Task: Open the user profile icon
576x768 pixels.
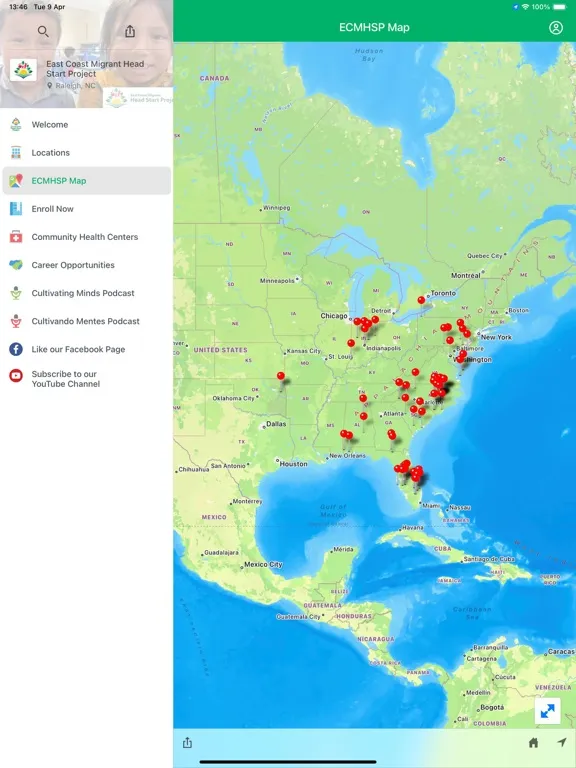Action: click(555, 27)
